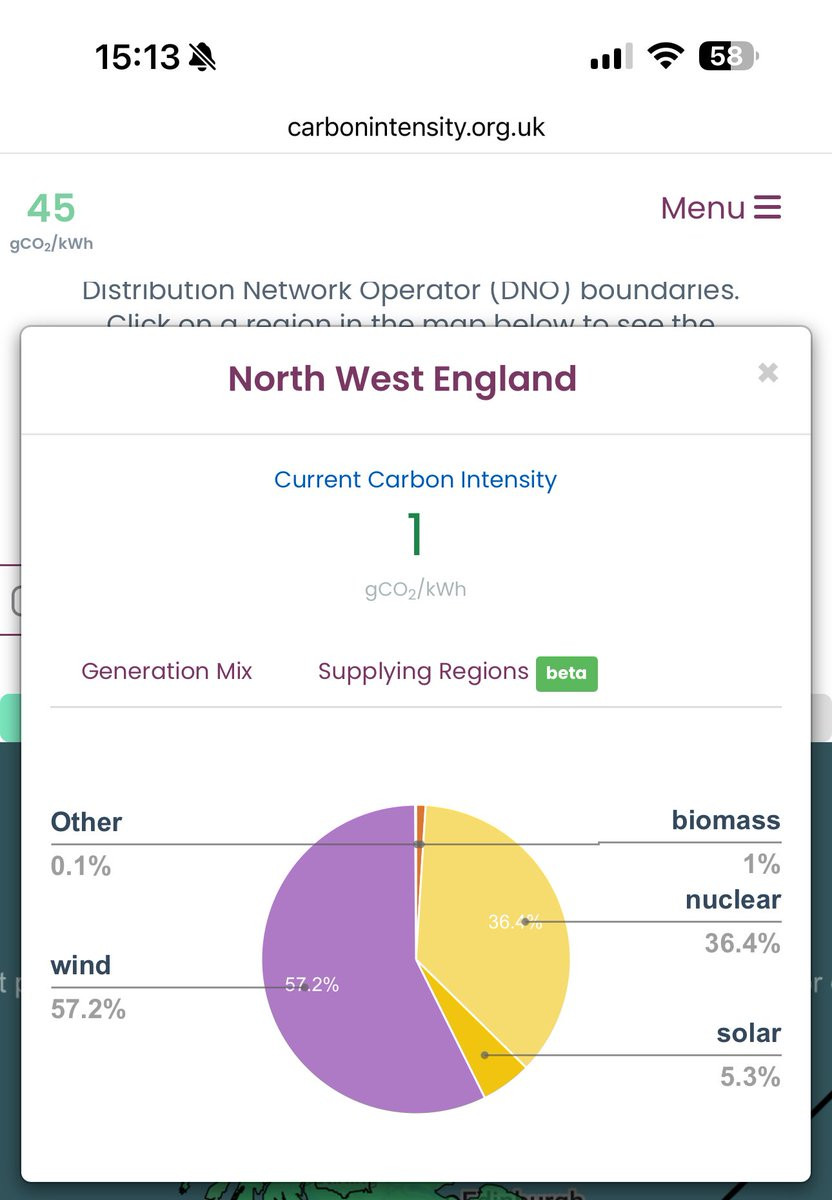
Task: Click the 45 gCO2/kWh national intensity indicator
Action: click(x=51, y=220)
